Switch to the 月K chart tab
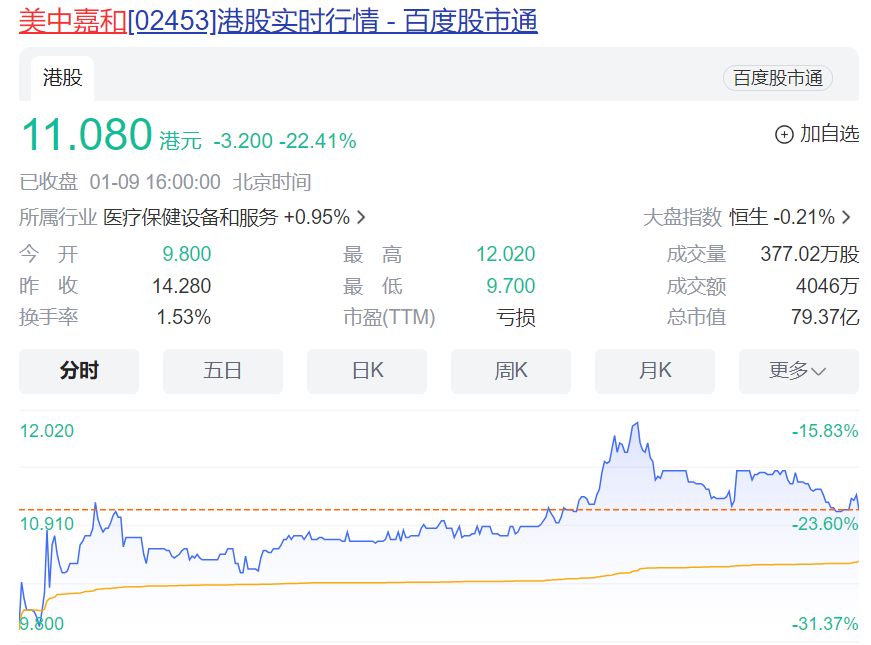The width and height of the screenshot is (871, 645). pos(654,371)
